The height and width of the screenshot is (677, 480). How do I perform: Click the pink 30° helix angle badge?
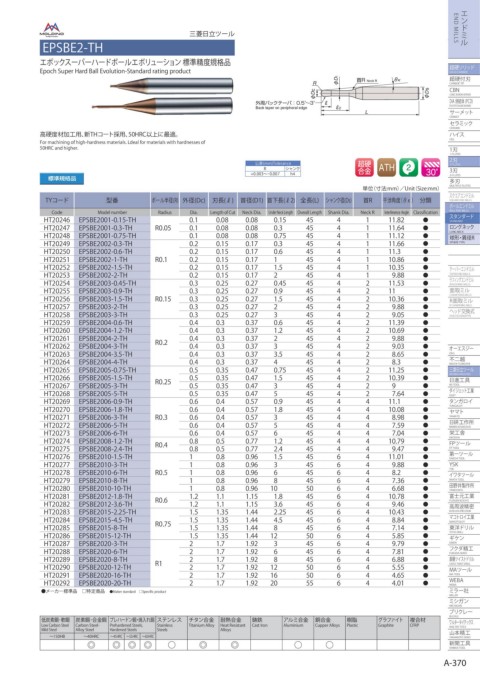(x=430, y=168)
